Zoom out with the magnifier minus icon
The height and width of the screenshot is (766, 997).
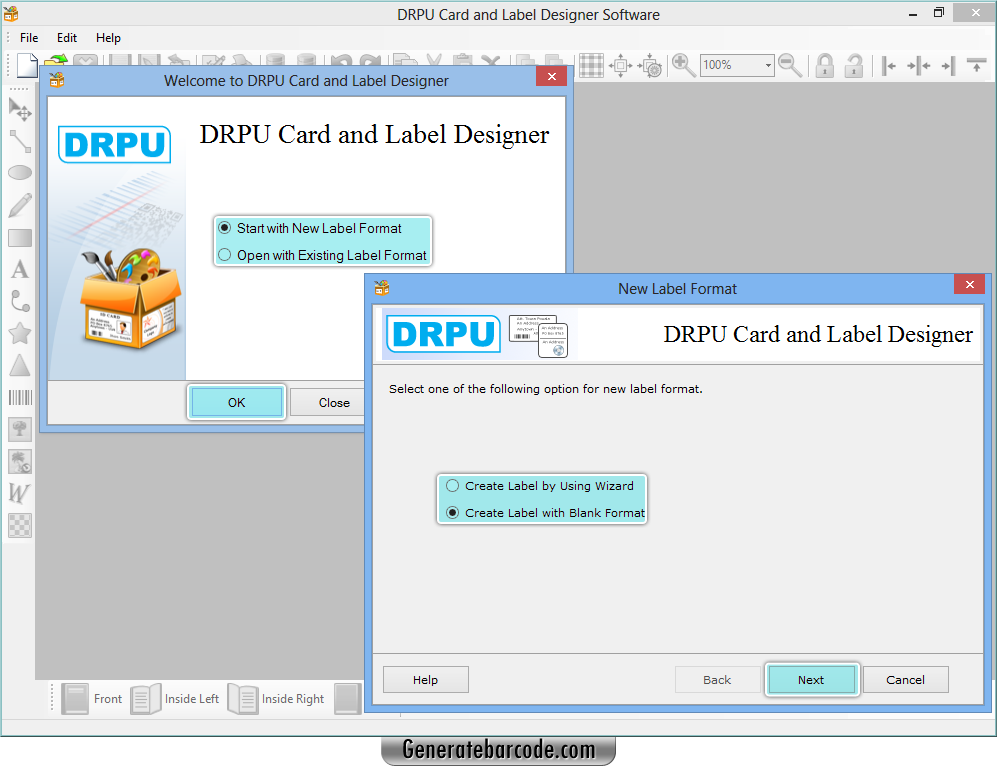pos(790,65)
